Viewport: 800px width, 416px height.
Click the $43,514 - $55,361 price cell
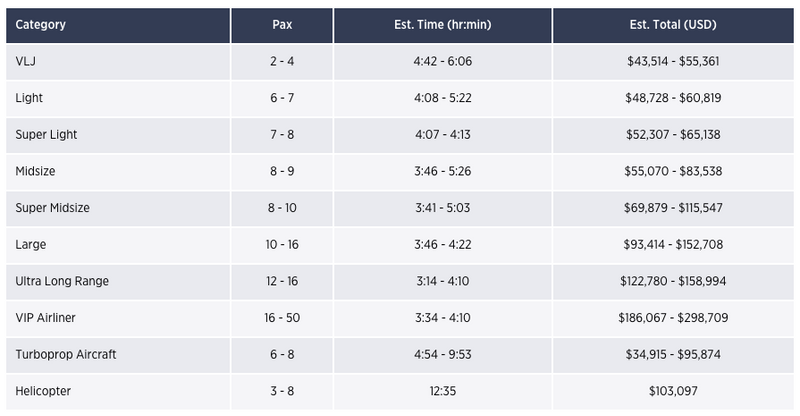(x=673, y=61)
